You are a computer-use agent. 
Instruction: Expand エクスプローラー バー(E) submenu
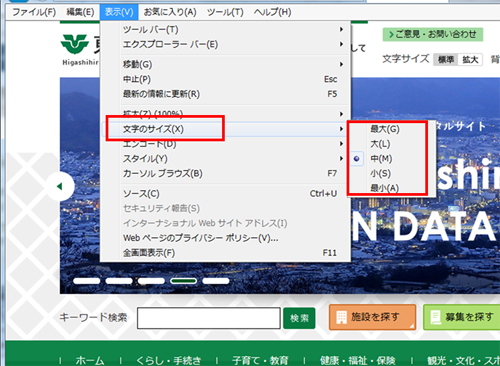225,44
